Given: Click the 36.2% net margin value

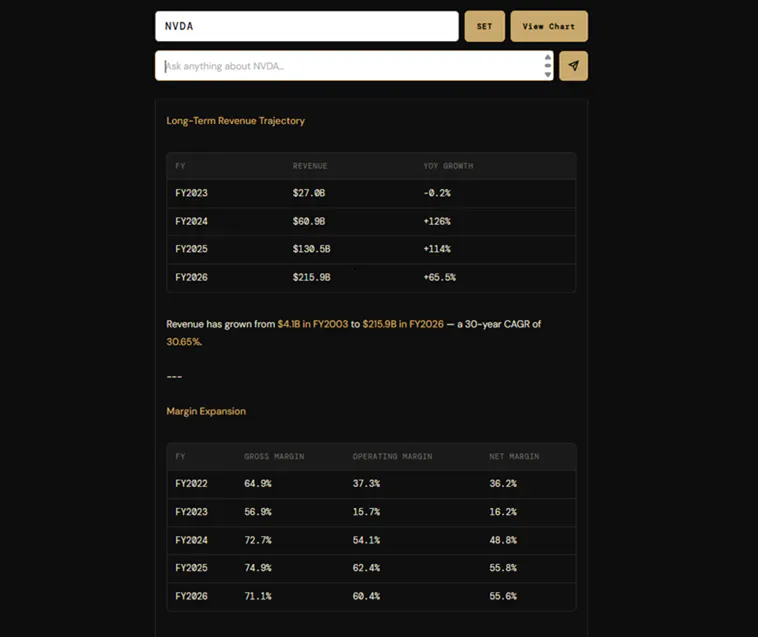Looking at the screenshot, I should point(503,483).
